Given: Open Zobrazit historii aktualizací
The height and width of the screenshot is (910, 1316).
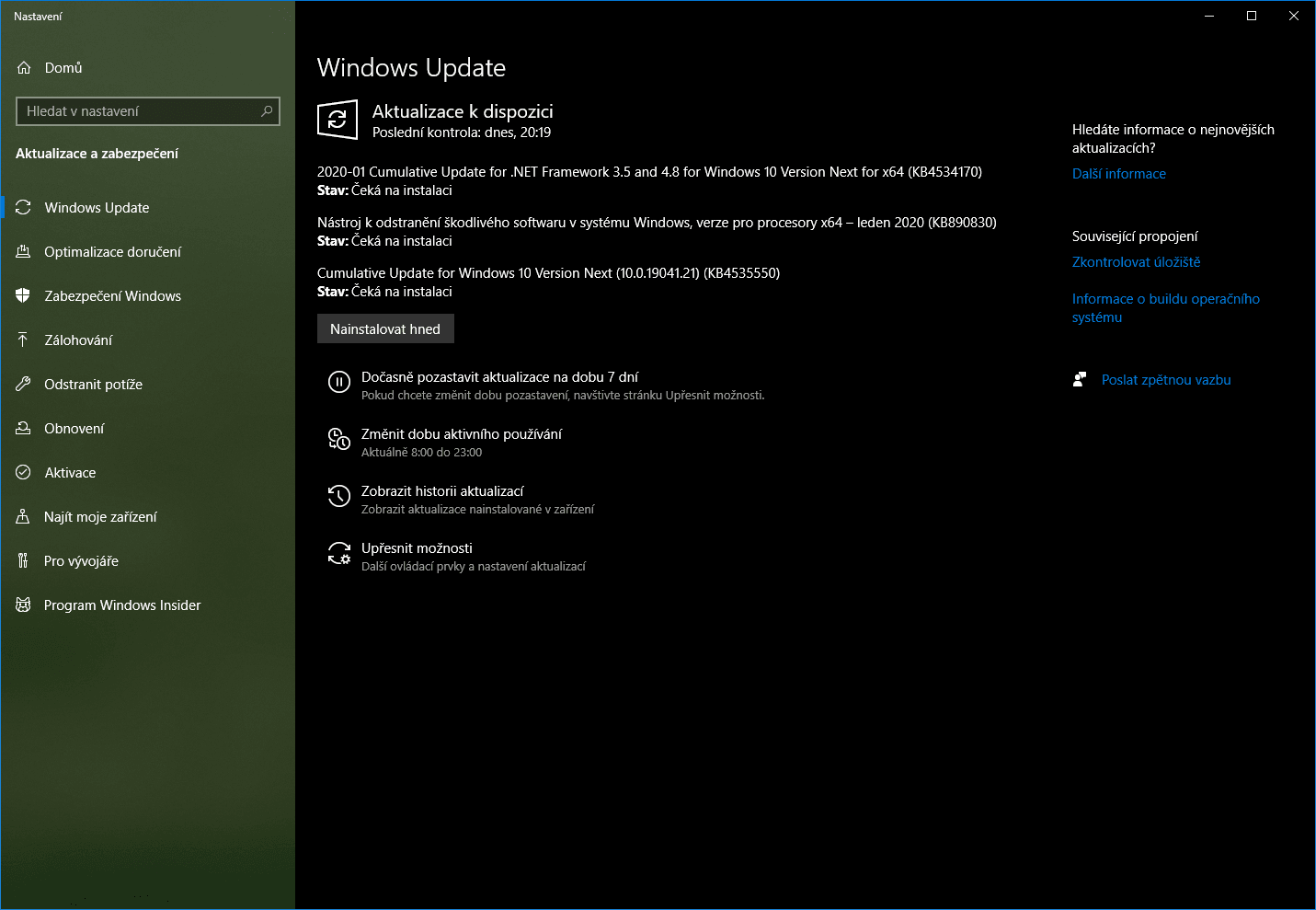Looking at the screenshot, I should [x=443, y=490].
